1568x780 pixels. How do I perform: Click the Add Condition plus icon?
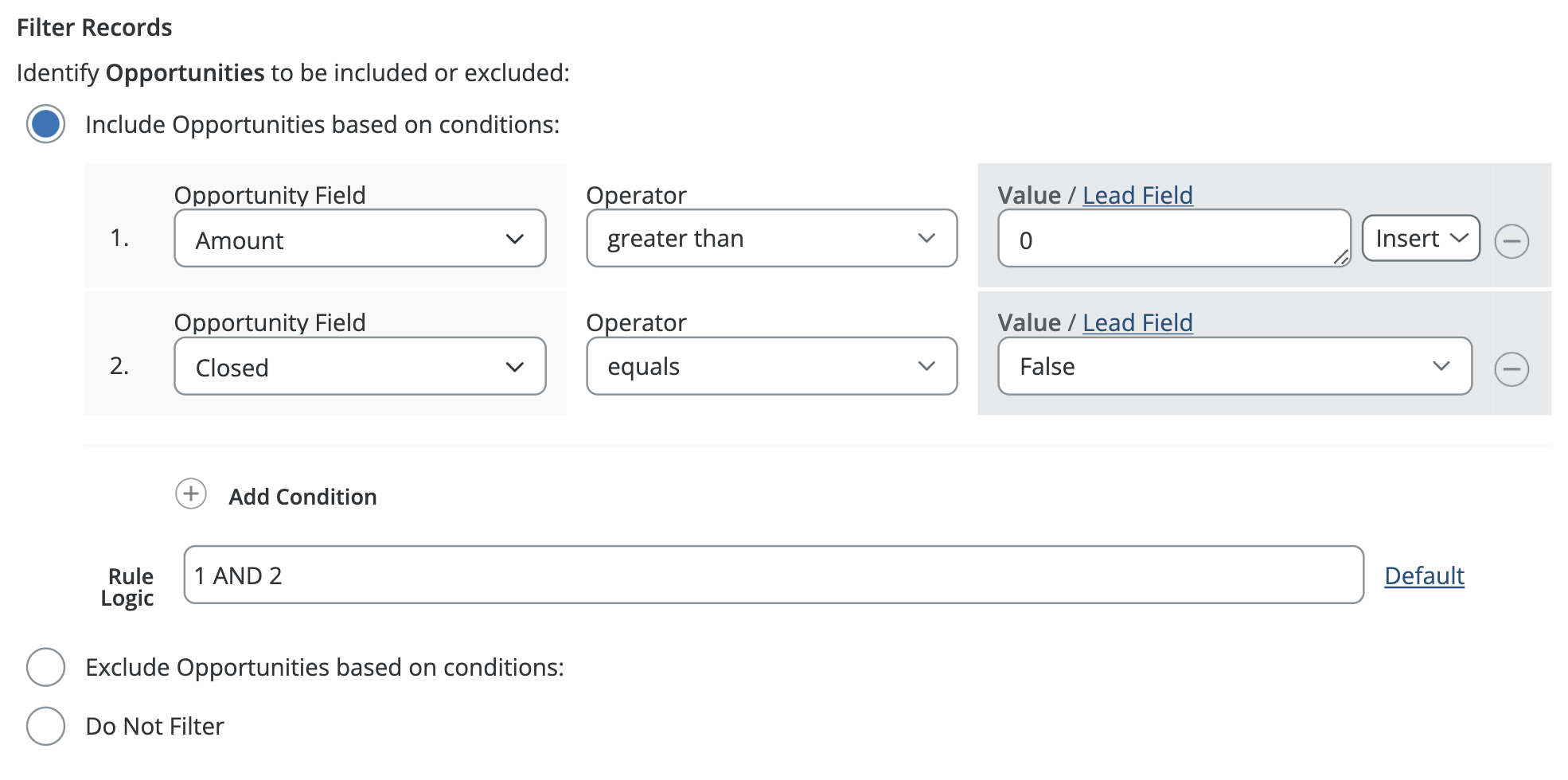pos(191,494)
